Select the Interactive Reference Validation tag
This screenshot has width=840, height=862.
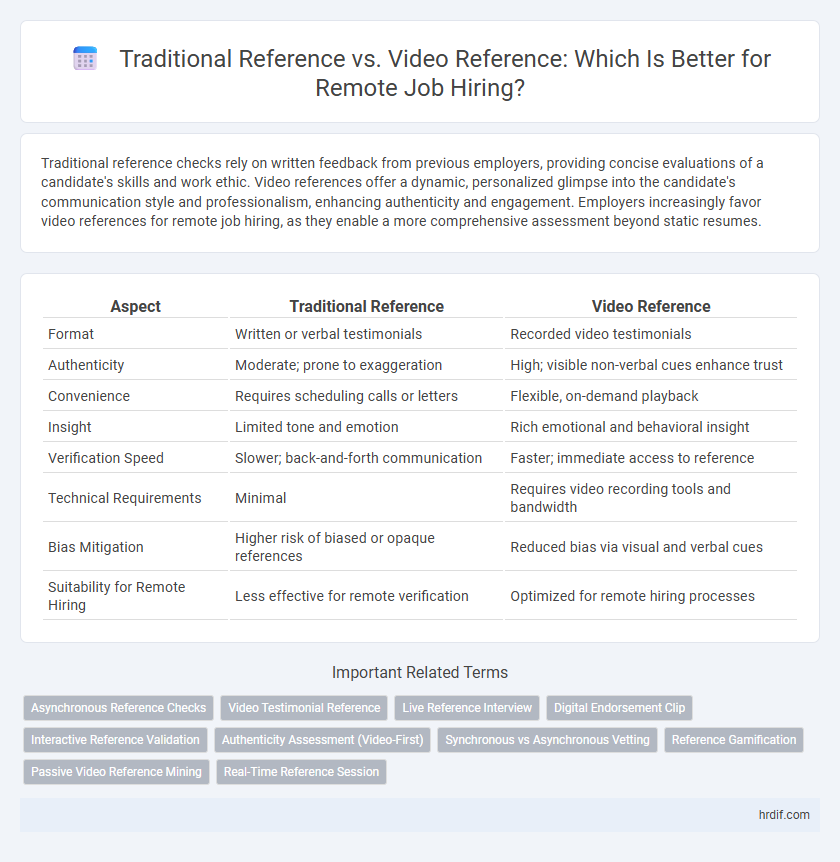115,739
